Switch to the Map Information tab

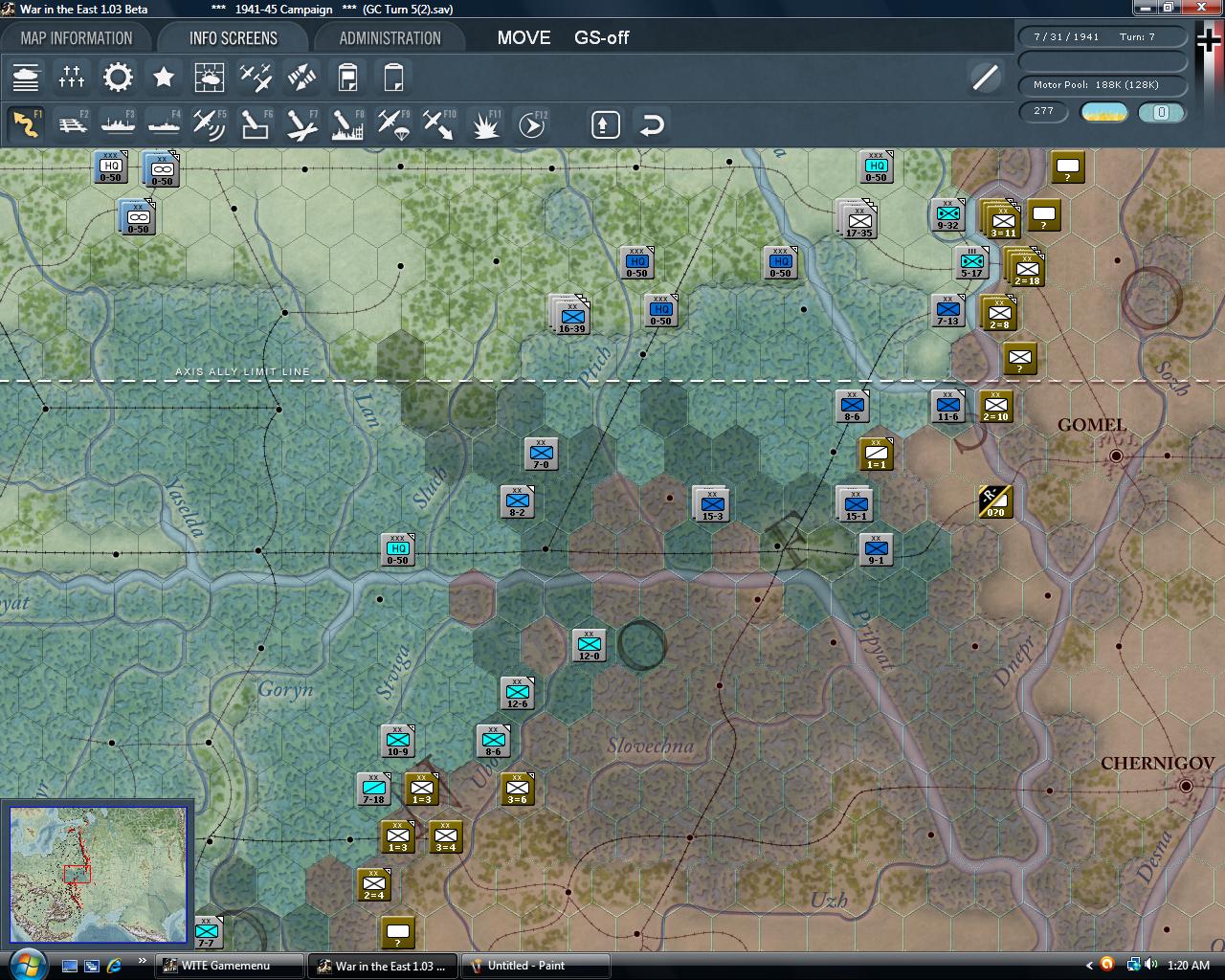[77, 38]
